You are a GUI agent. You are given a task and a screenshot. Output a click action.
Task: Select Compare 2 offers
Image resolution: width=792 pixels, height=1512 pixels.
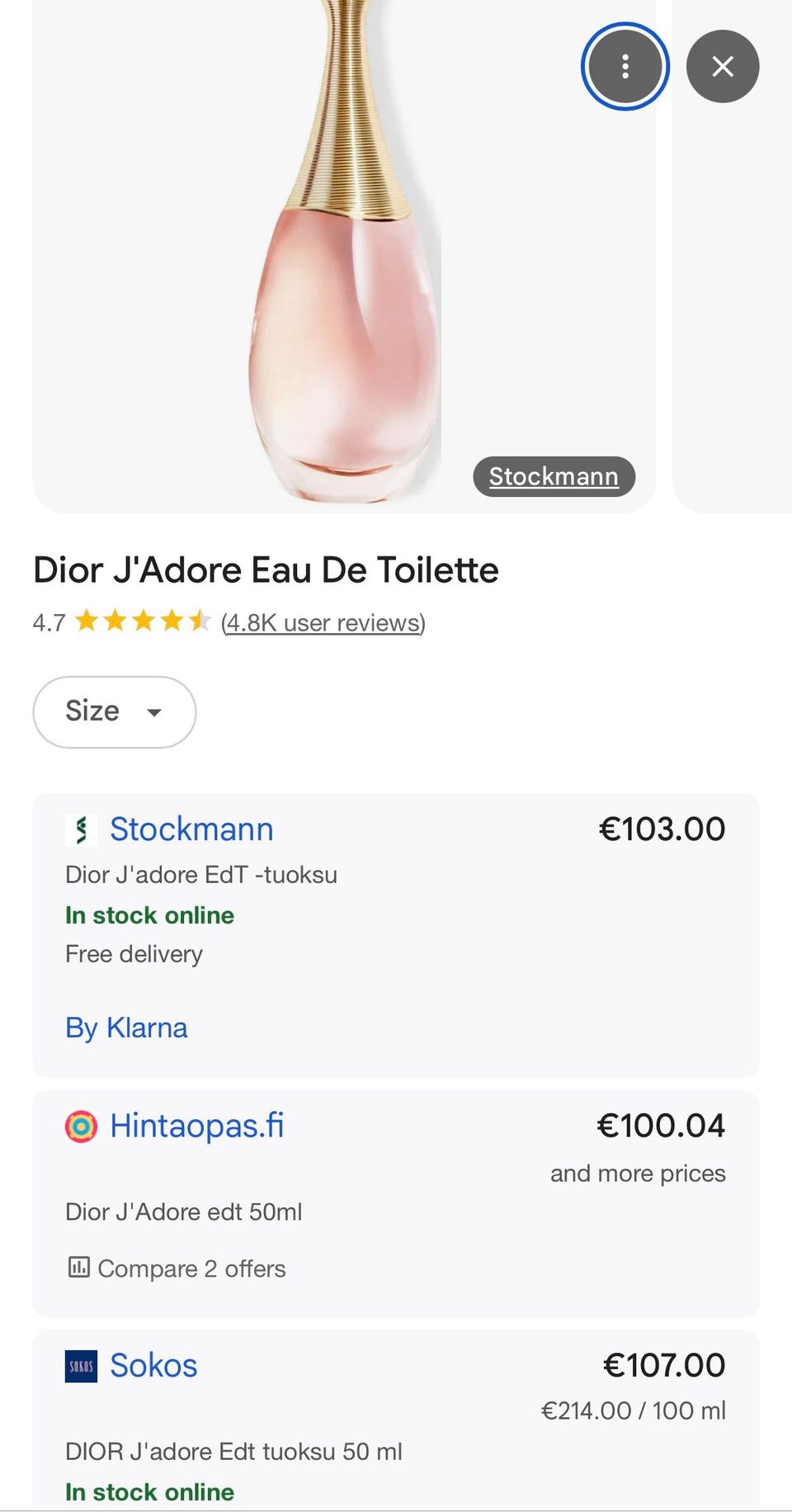[191, 1269]
